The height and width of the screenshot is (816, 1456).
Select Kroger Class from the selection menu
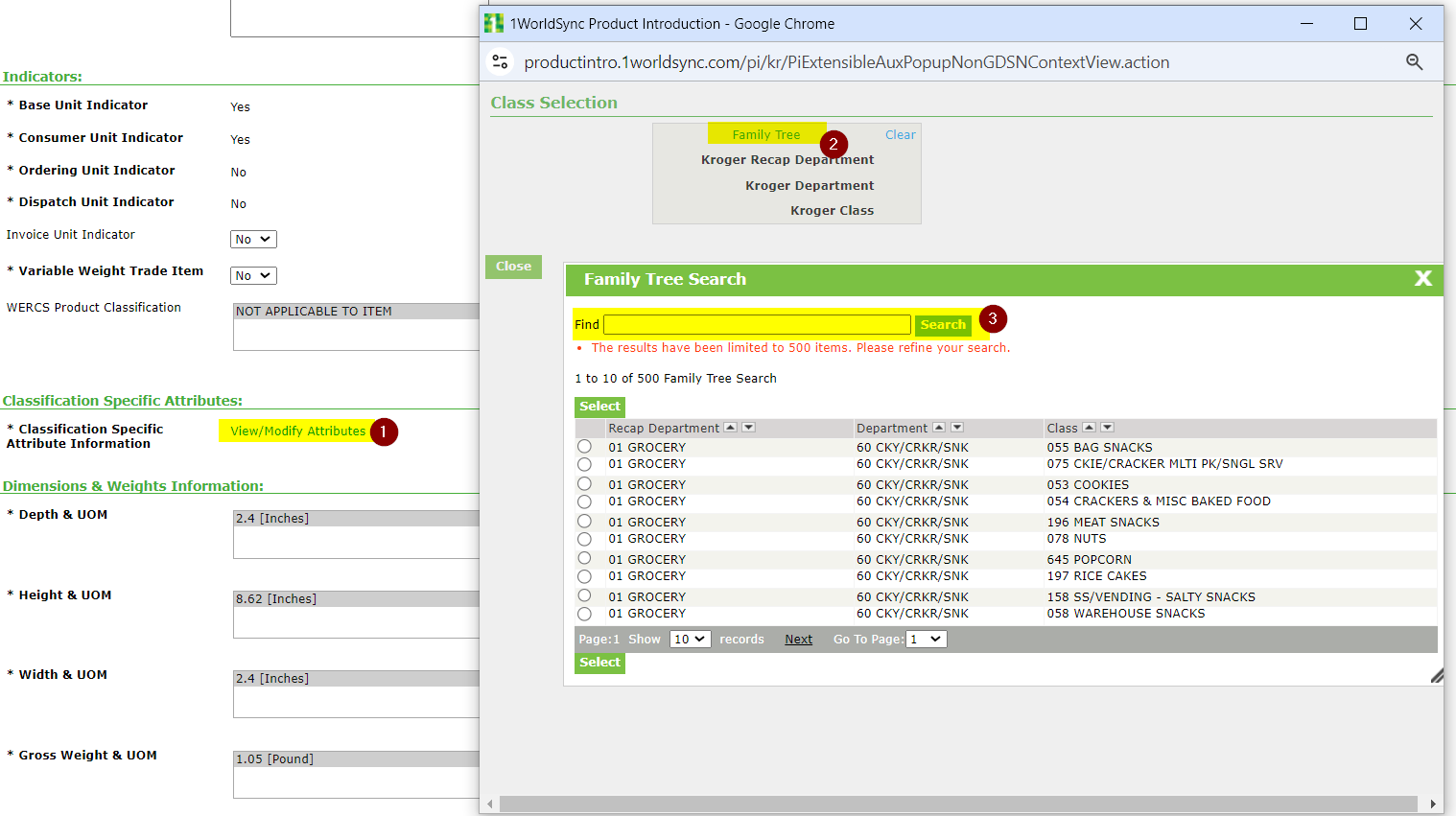pos(832,210)
